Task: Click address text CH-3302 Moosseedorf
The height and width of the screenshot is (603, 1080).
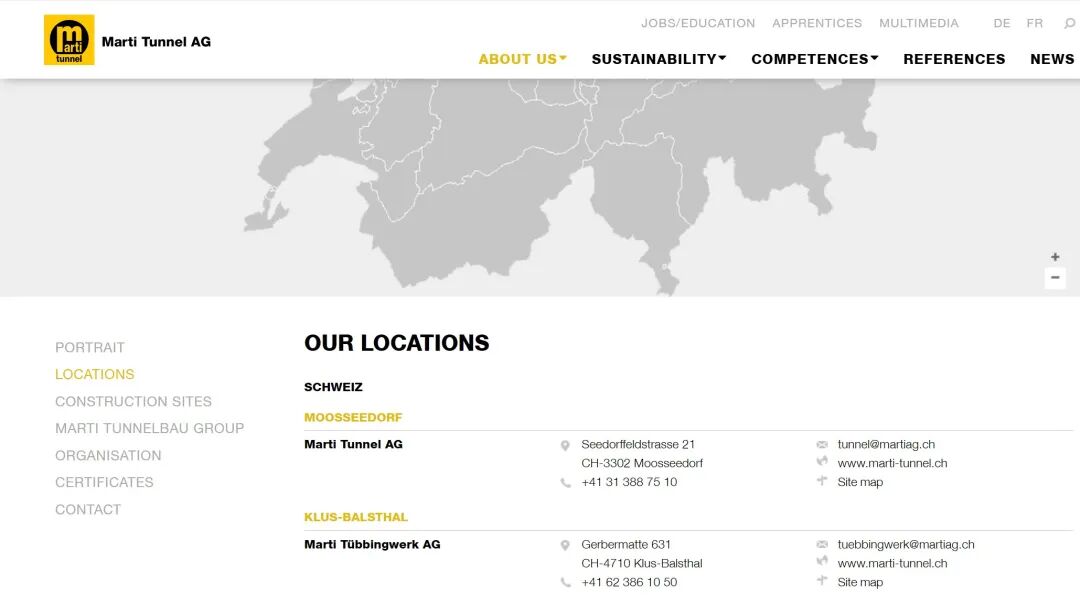Action: click(x=642, y=463)
